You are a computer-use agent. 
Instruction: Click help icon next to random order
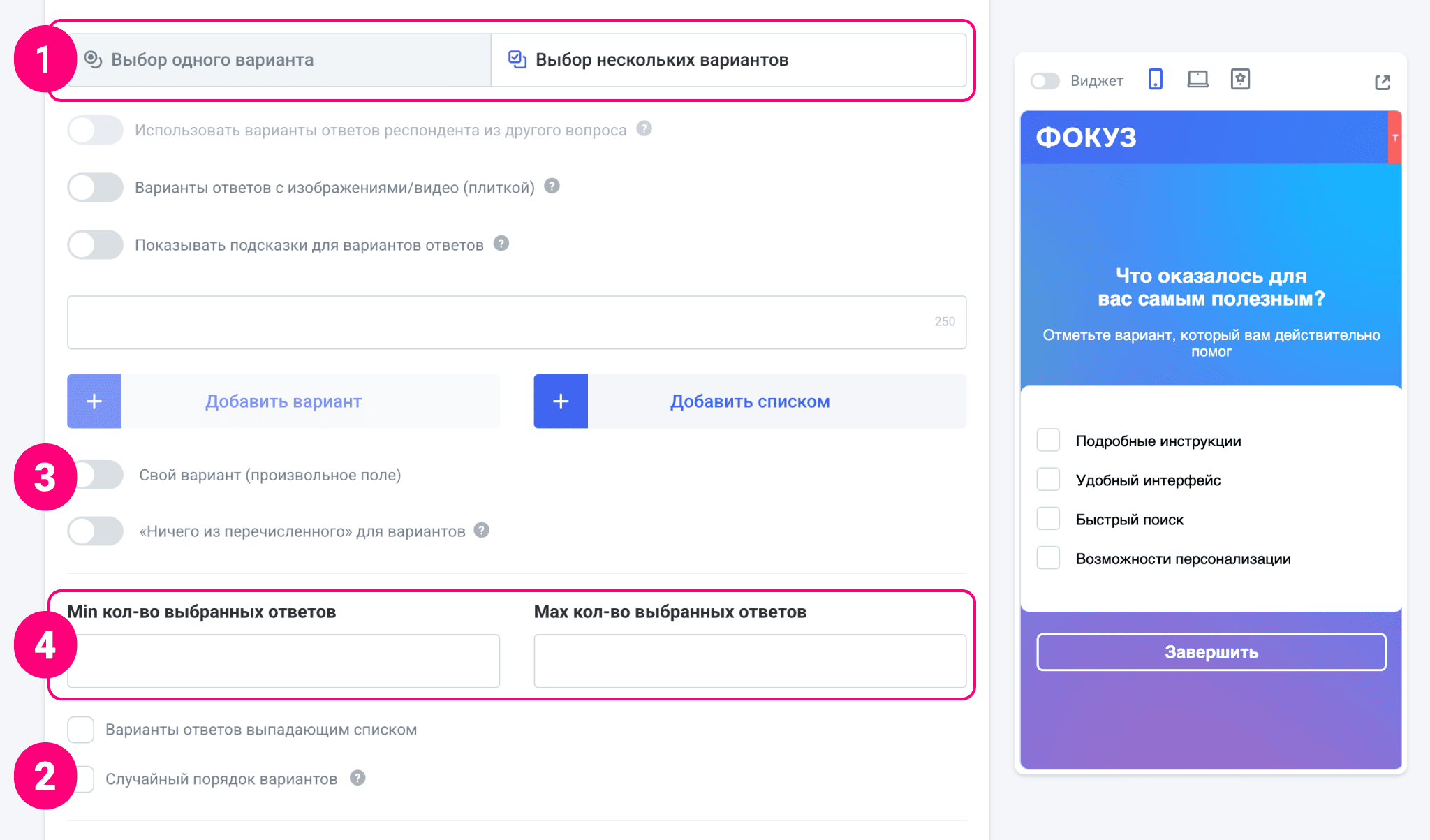coord(357,778)
